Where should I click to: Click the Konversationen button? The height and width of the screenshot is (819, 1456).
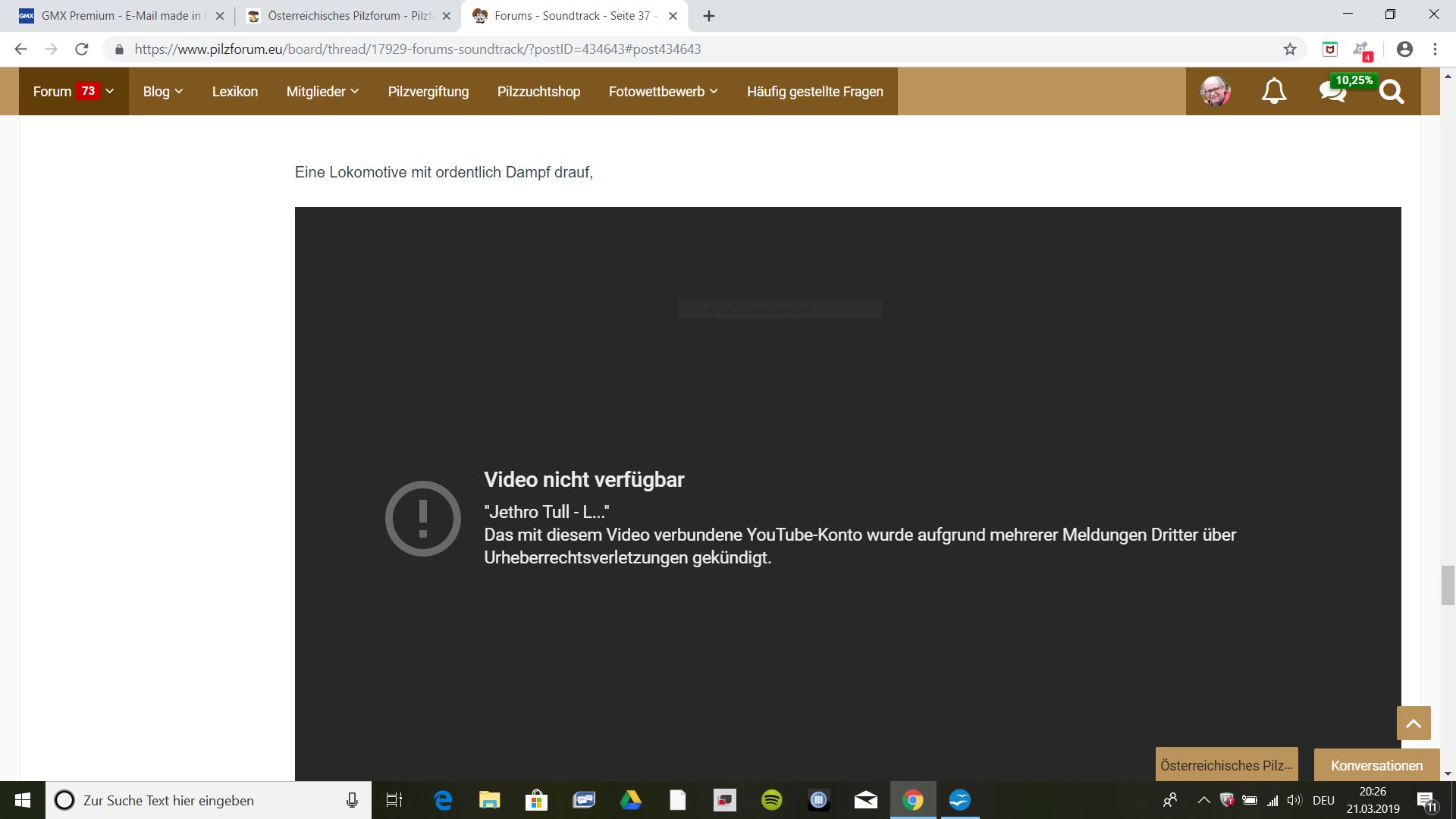click(x=1376, y=765)
